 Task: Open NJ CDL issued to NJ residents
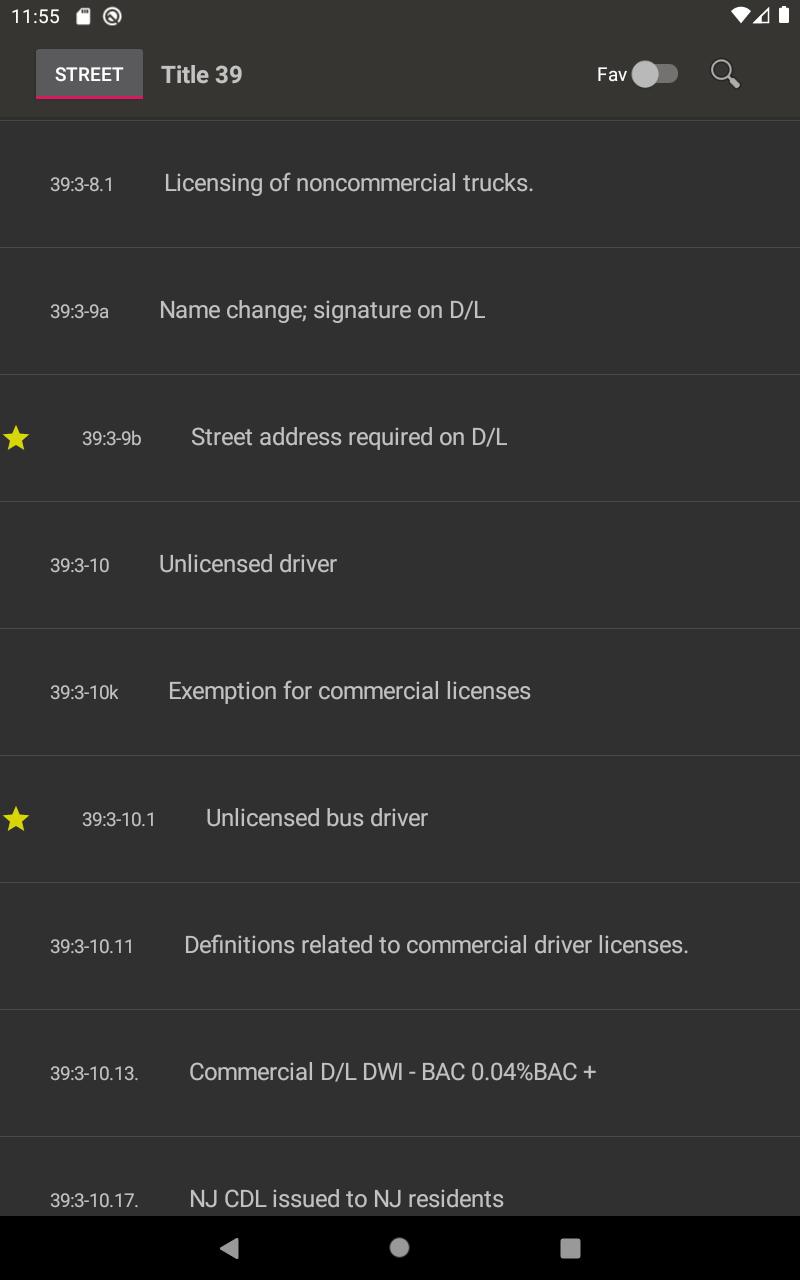(346, 1198)
